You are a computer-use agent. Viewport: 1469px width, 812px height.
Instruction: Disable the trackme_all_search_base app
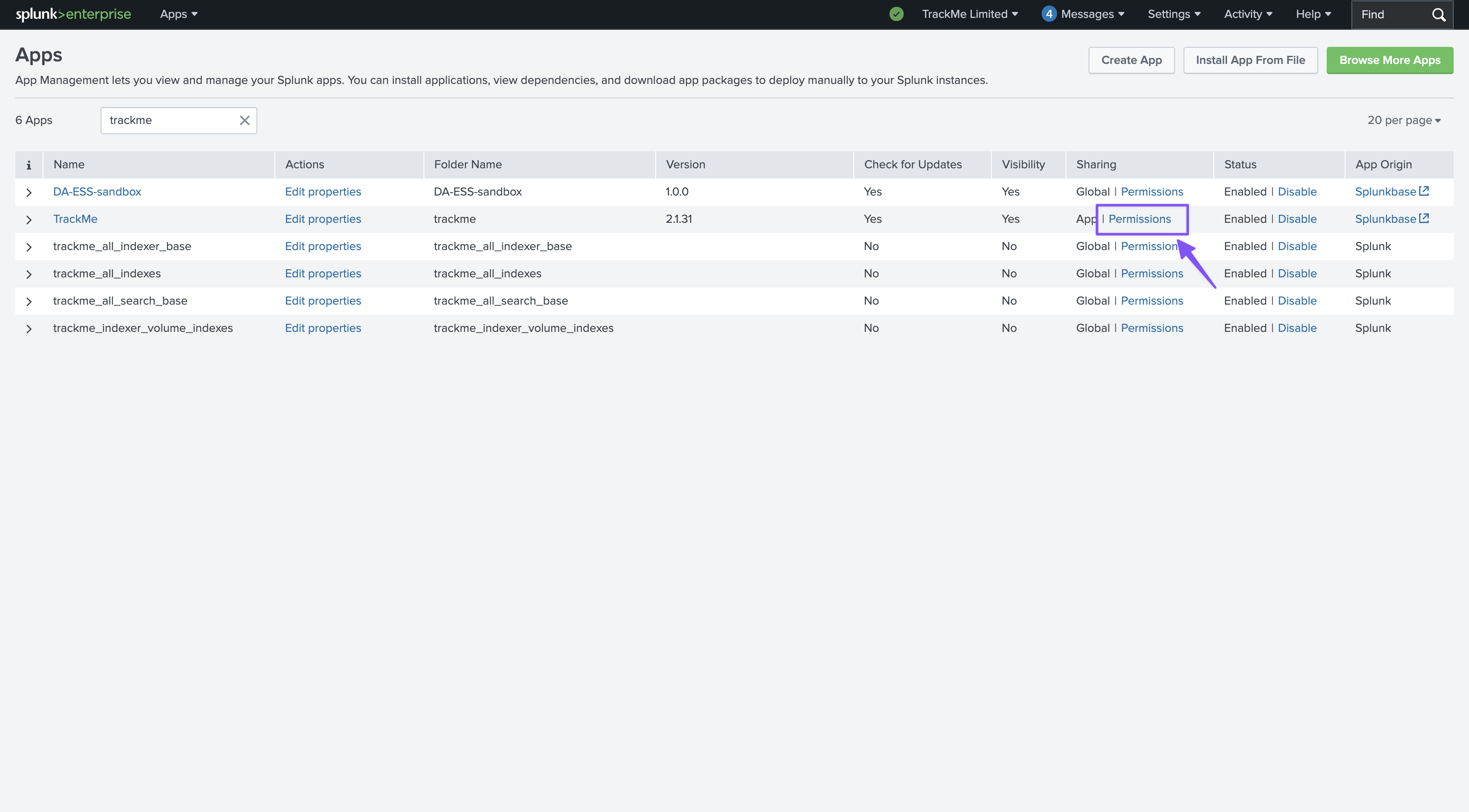1297,301
